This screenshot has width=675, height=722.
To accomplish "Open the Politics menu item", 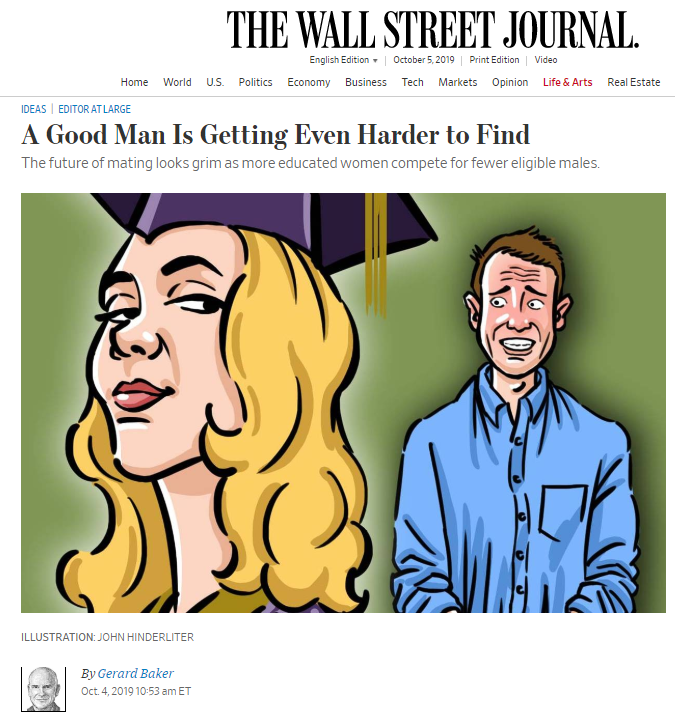I will click(256, 82).
